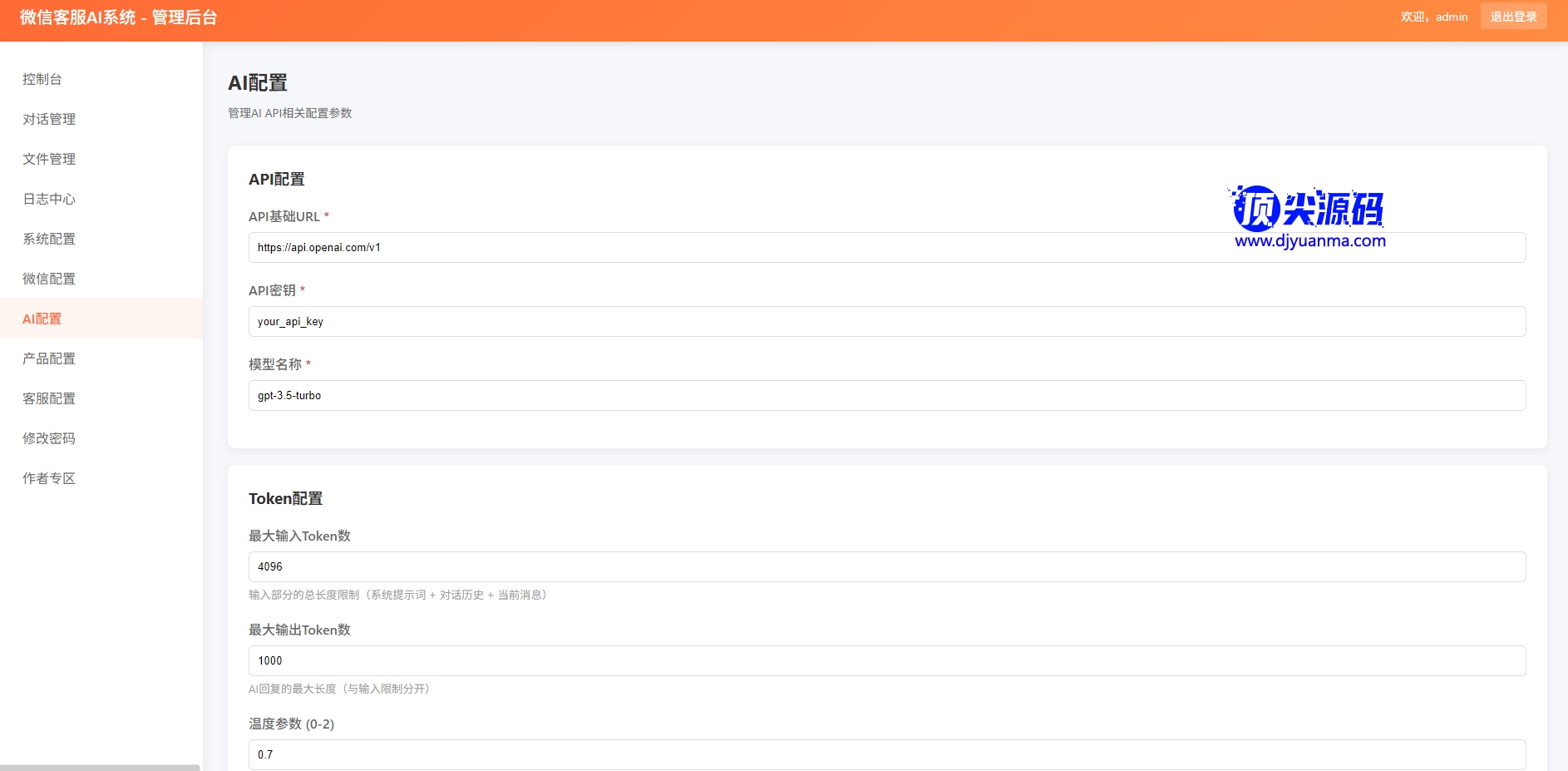Edit the 模型名称 field with gpt-3.5-turbo
Screen dimensions: 1568x771
tap(886, 396)
